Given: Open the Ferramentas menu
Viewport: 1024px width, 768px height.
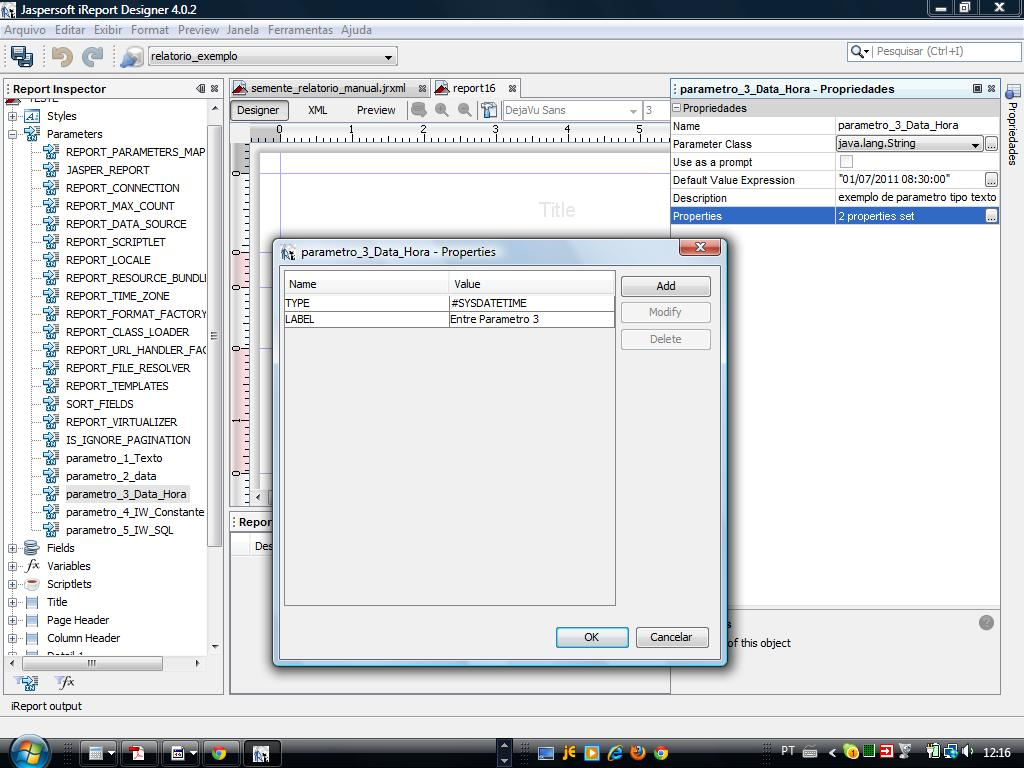Looking at the screenshot, I should pyautogui.click(x=300, y=30).
